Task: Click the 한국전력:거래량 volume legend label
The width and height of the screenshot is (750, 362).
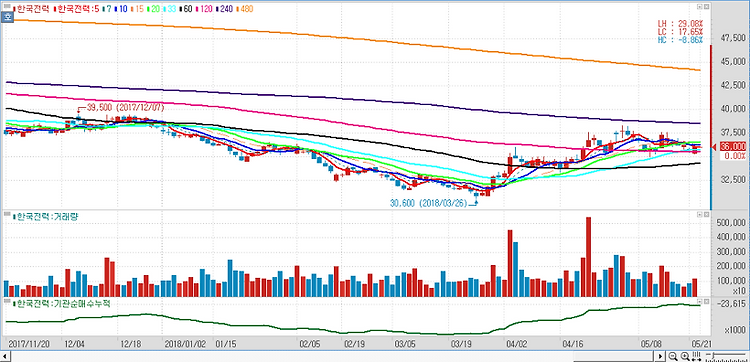Action: click(45, 217)
